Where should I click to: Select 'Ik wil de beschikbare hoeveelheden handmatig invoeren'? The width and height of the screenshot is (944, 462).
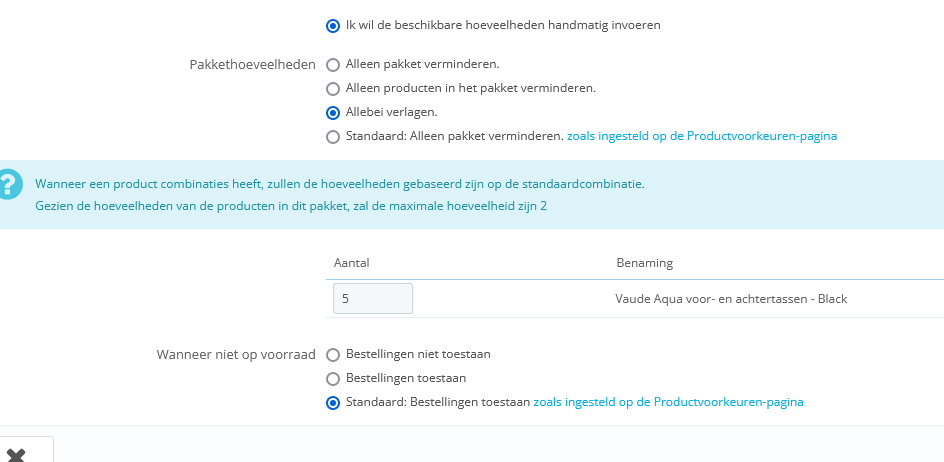(x=333, y=25)
